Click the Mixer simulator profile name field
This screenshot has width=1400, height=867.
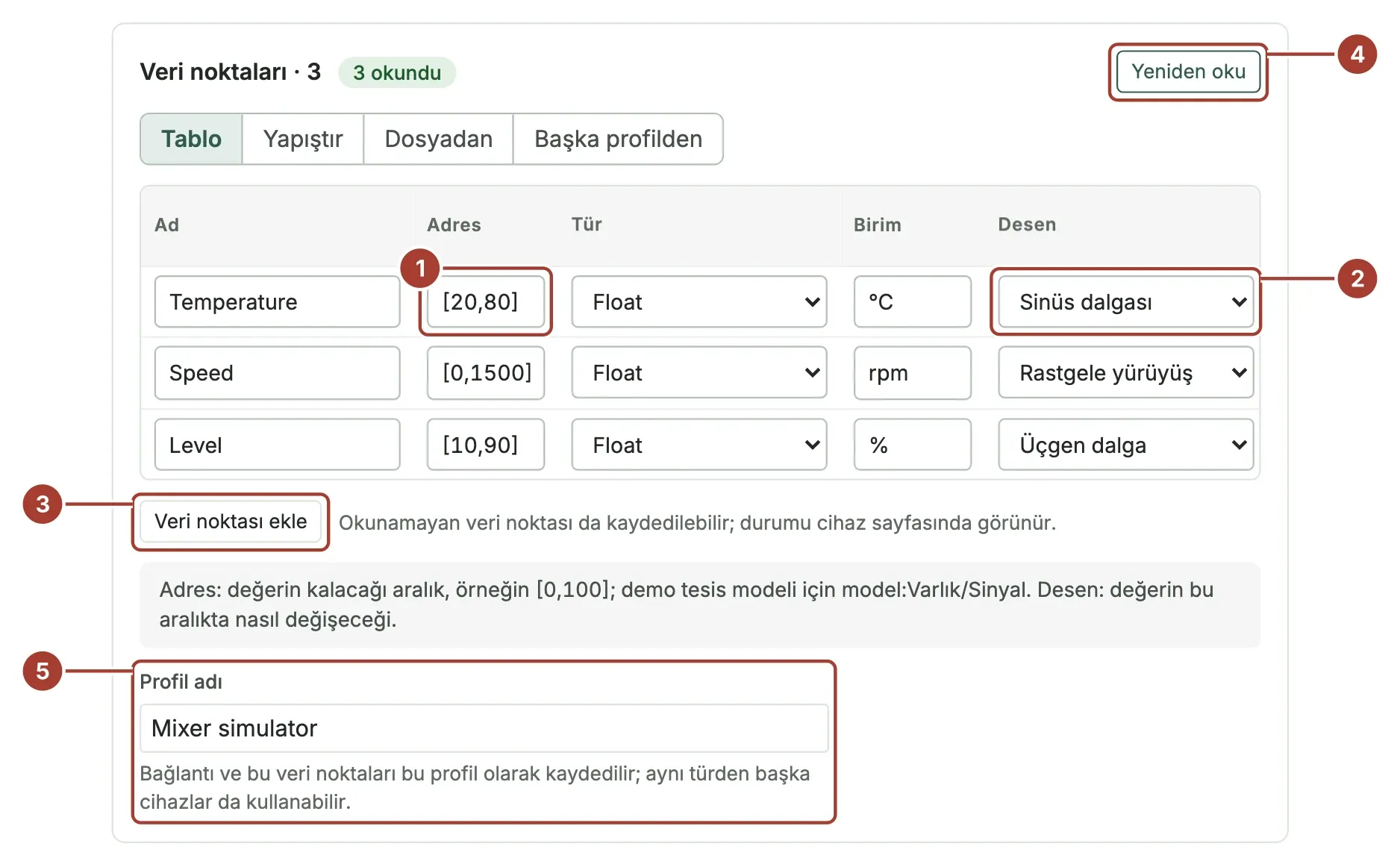click(x=484, y=728)
